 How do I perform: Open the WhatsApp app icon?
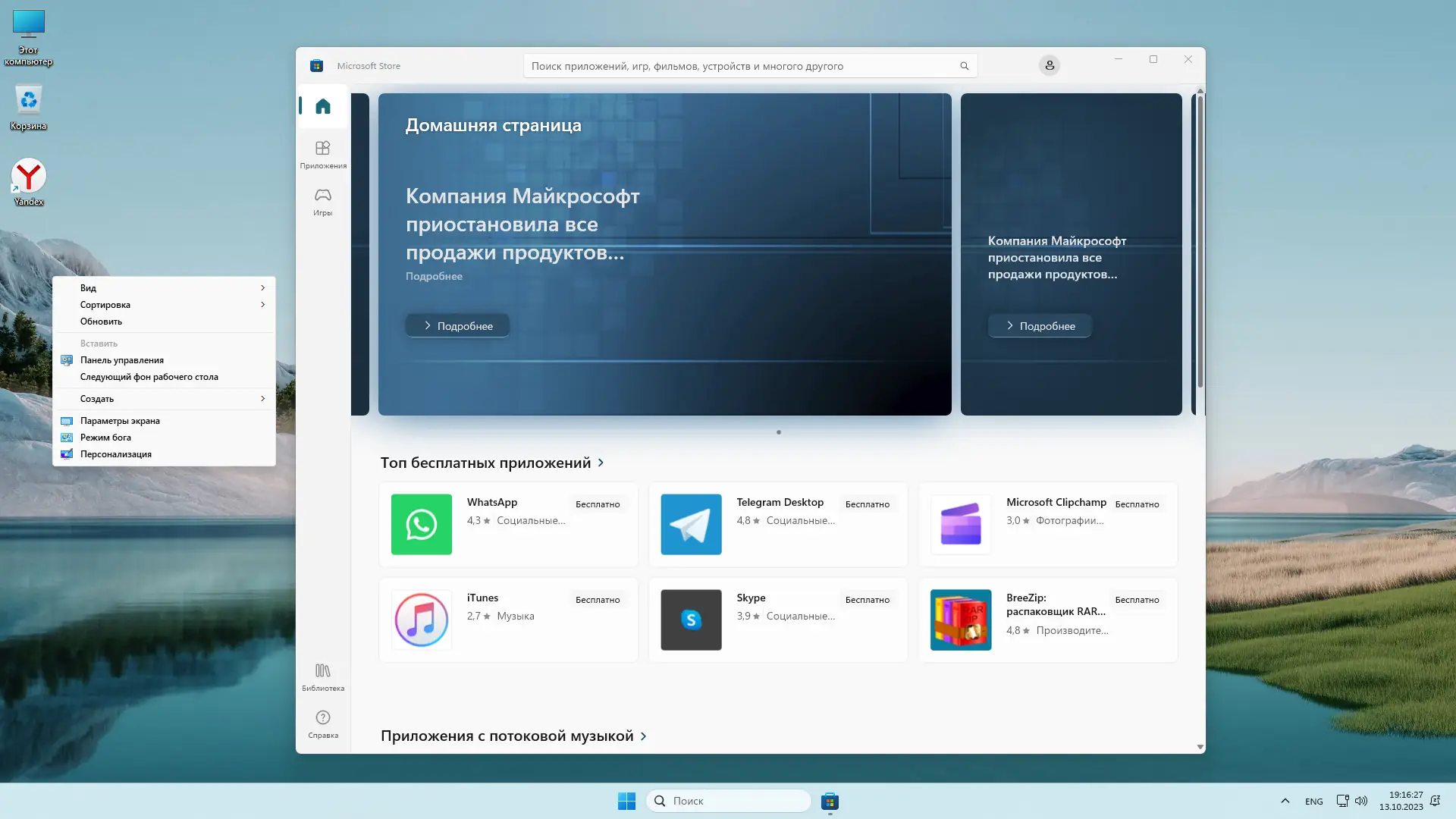[421, 525]
